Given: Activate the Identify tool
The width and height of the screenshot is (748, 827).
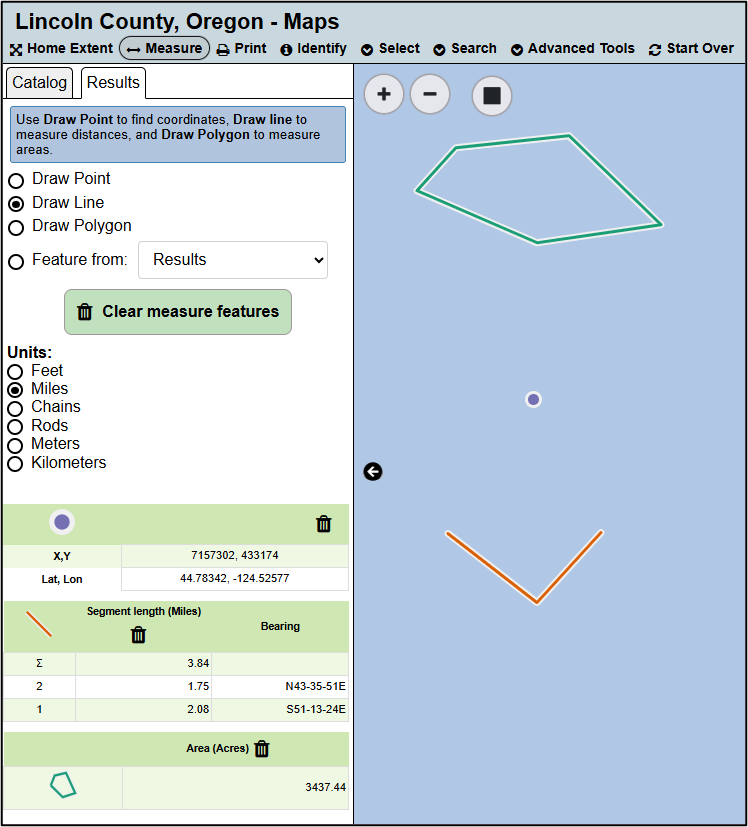Looking at the screenshot, I should [x=313, y=49].
